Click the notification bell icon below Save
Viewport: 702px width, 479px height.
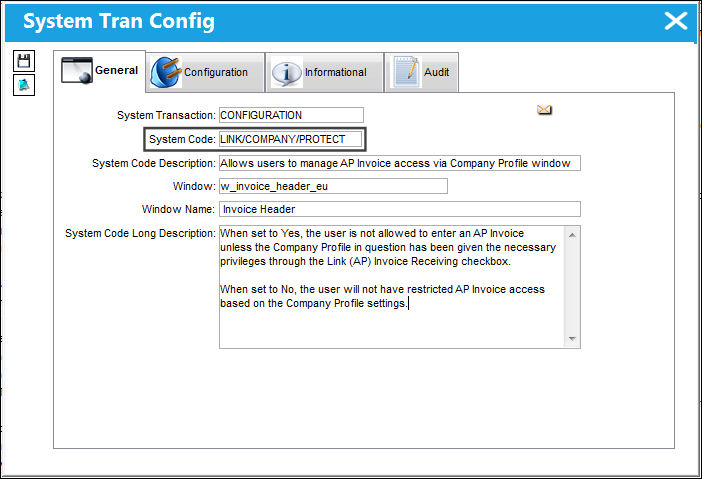point(24,85)
